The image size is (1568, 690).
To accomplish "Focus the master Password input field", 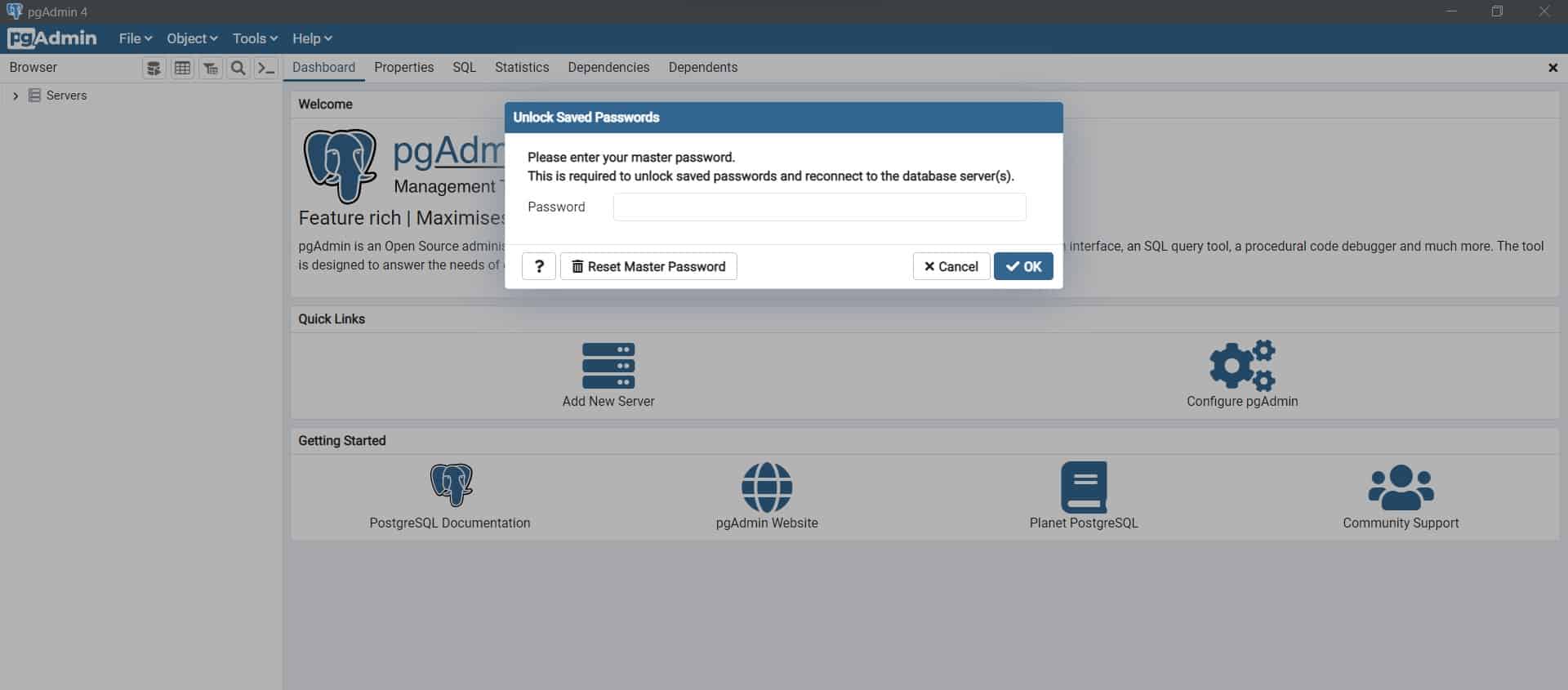I will pos(819,207).
